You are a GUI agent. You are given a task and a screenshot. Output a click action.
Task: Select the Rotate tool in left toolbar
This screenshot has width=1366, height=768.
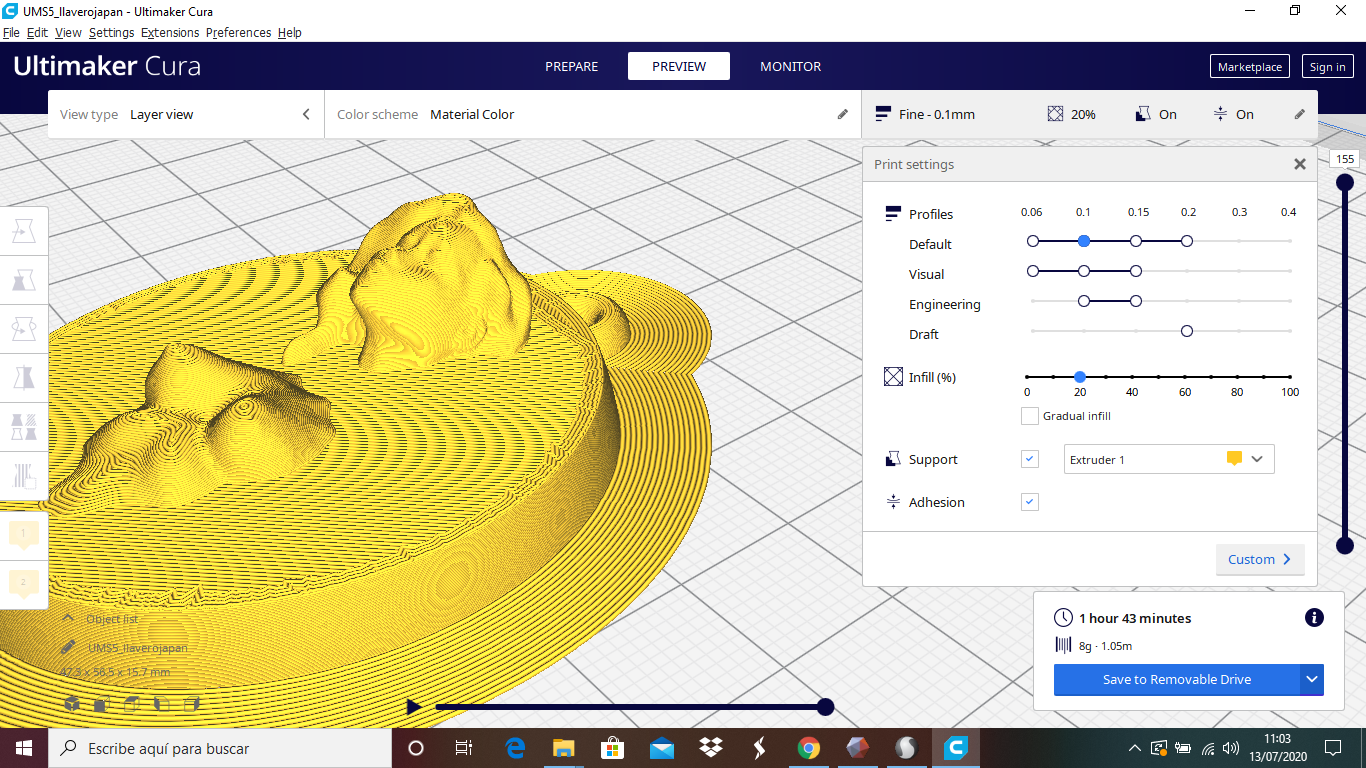[24, 329]
